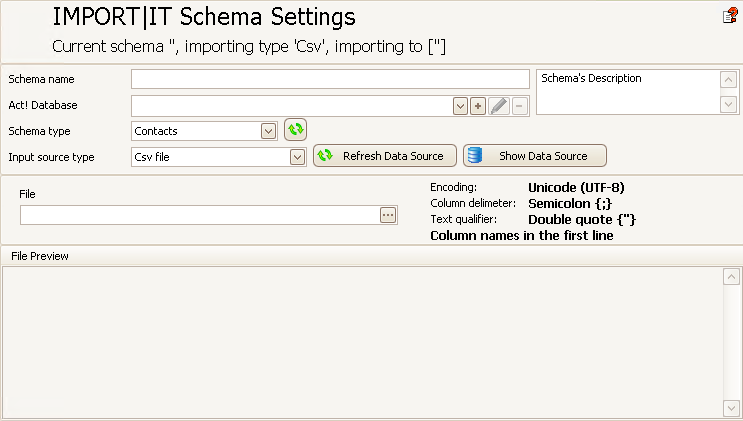
Task: Click the 'Column delimeter:' label
Action: 473,203
